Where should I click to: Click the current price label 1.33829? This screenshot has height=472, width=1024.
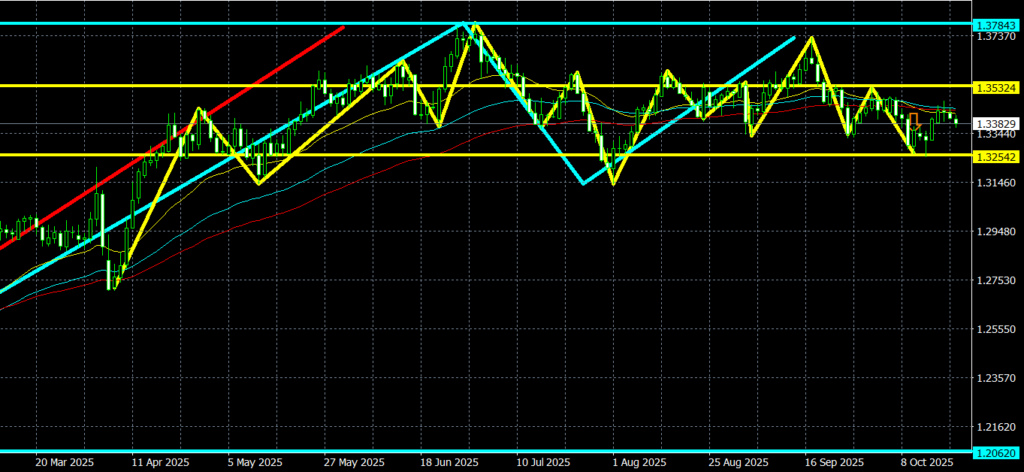(996, 123)
